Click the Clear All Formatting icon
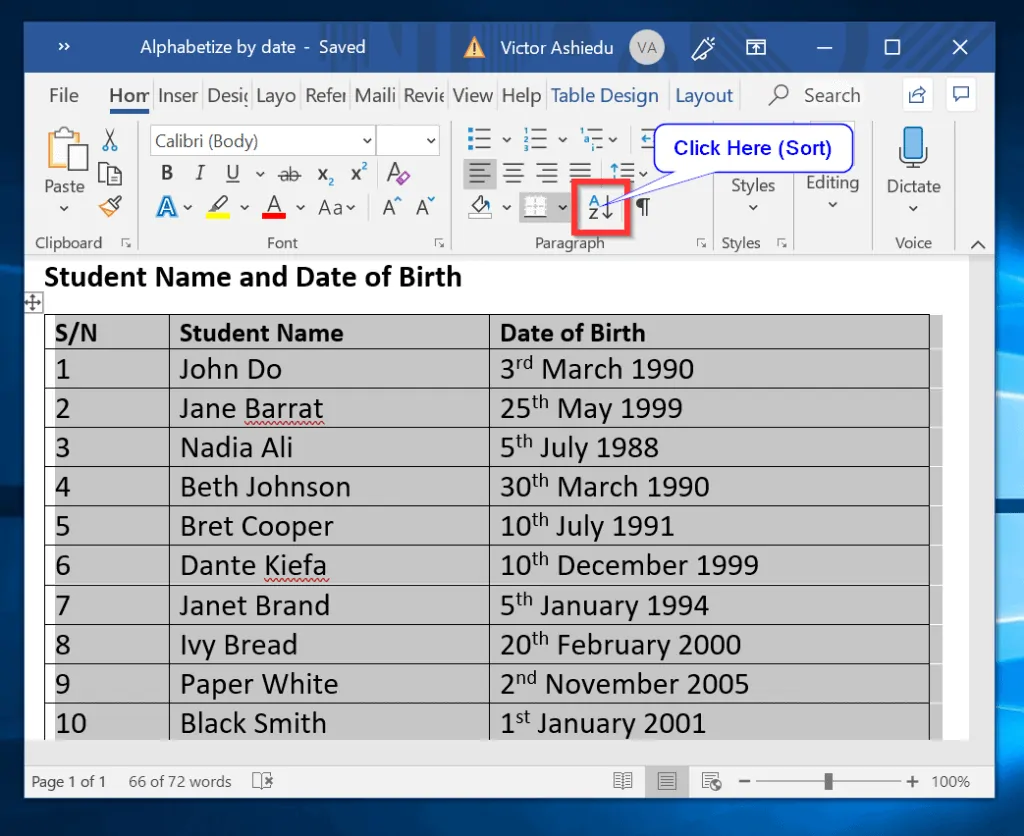1024x836 pixels. click(397, 174)
